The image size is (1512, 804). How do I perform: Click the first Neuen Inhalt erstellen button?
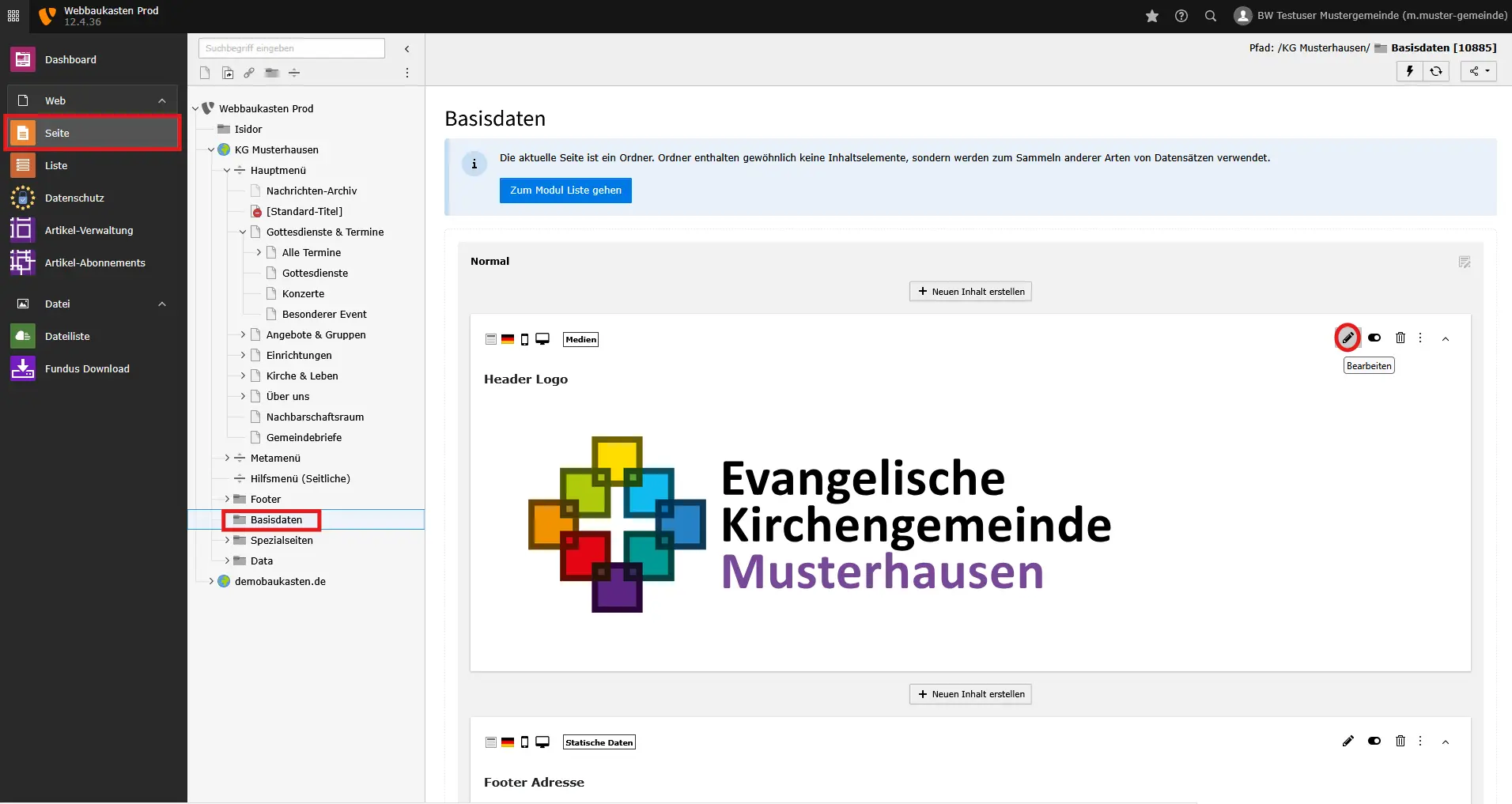pyautogui.click(x=970, y=292)
